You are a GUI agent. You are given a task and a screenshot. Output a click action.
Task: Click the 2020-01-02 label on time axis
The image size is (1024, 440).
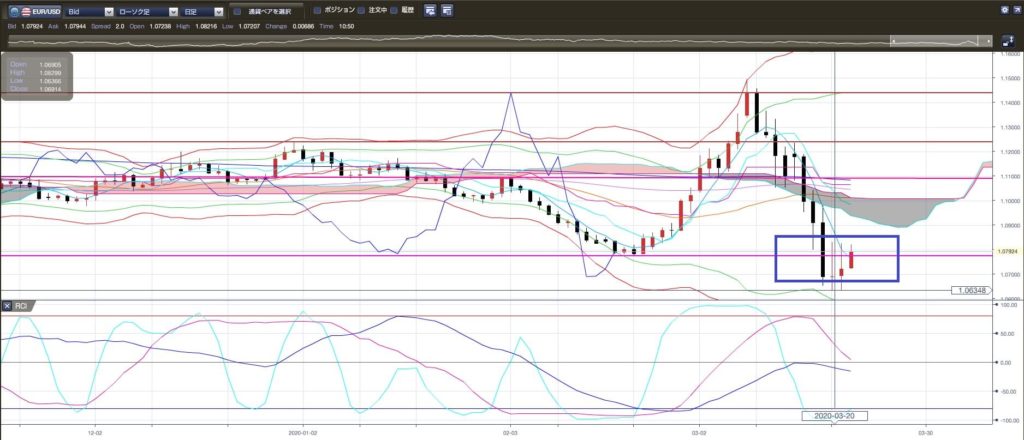tap(303, 432)
